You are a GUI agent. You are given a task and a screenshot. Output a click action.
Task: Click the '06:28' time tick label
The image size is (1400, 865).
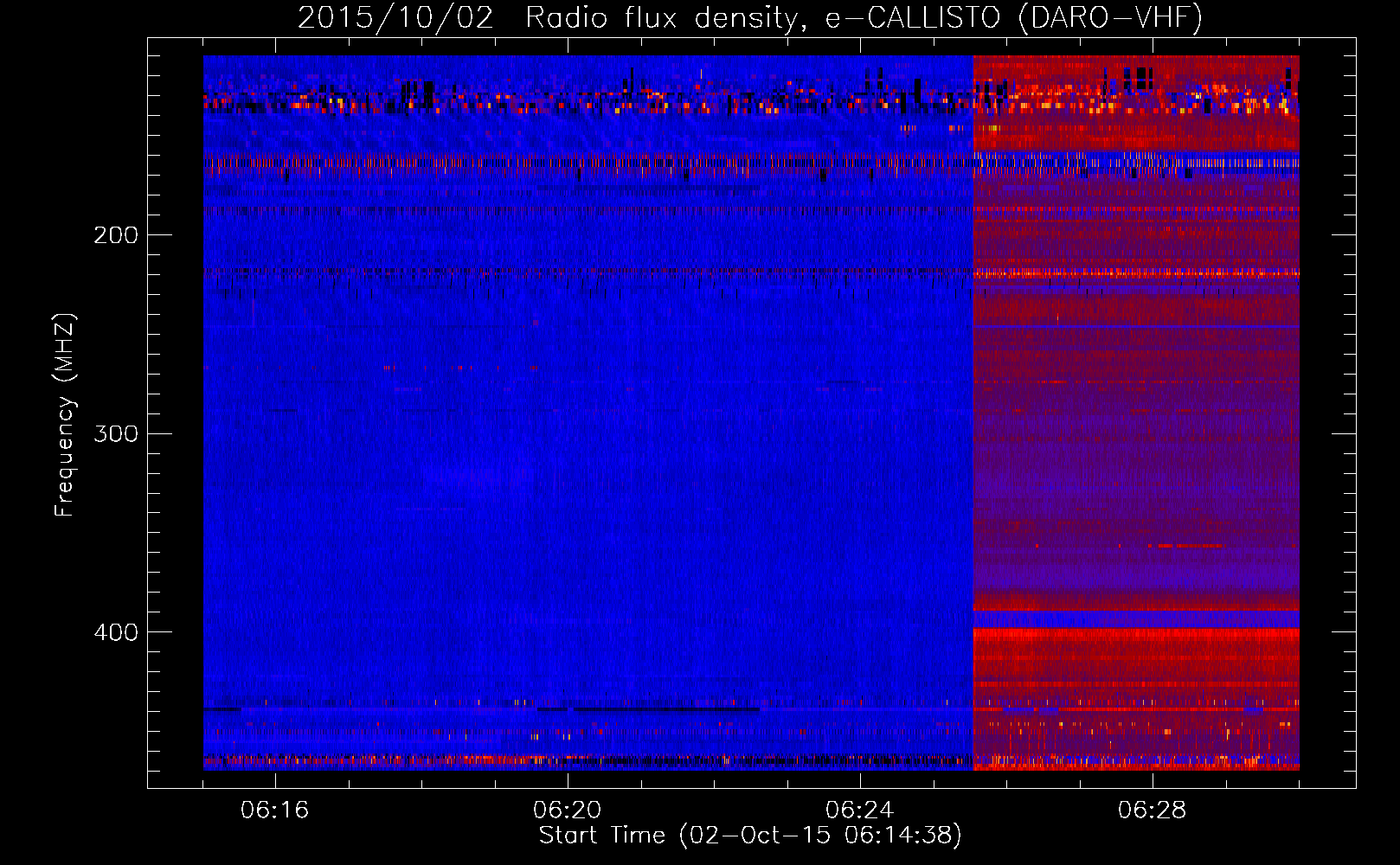(x=1152, y=810)
